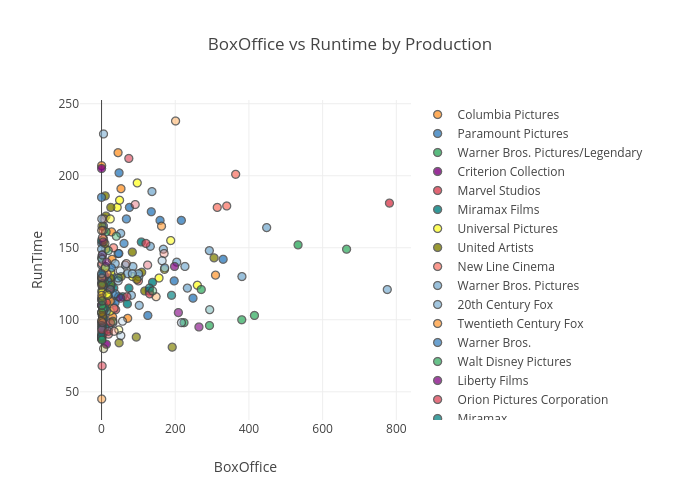Screen dimensions: 700x500
Task: Click the Marvel Studios red legend marker
Action: [438, 191]
